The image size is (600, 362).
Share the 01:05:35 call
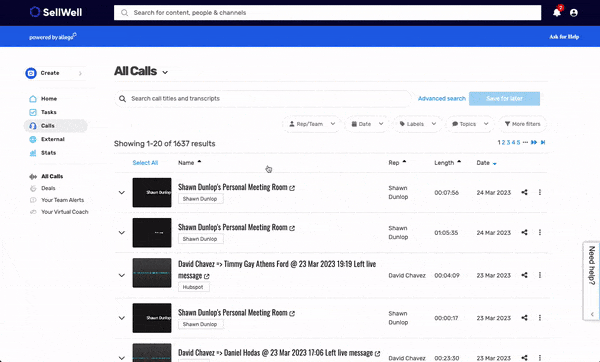point(524,232)
